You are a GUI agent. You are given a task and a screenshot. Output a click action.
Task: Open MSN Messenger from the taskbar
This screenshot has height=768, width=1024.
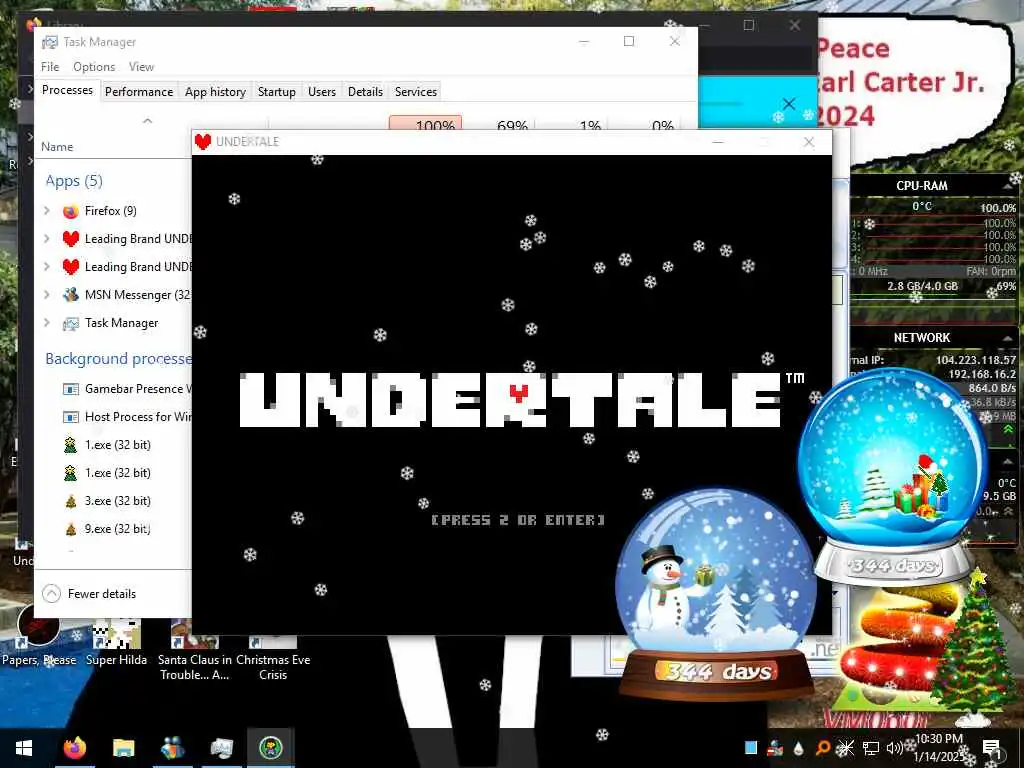(x=172, y=748)
